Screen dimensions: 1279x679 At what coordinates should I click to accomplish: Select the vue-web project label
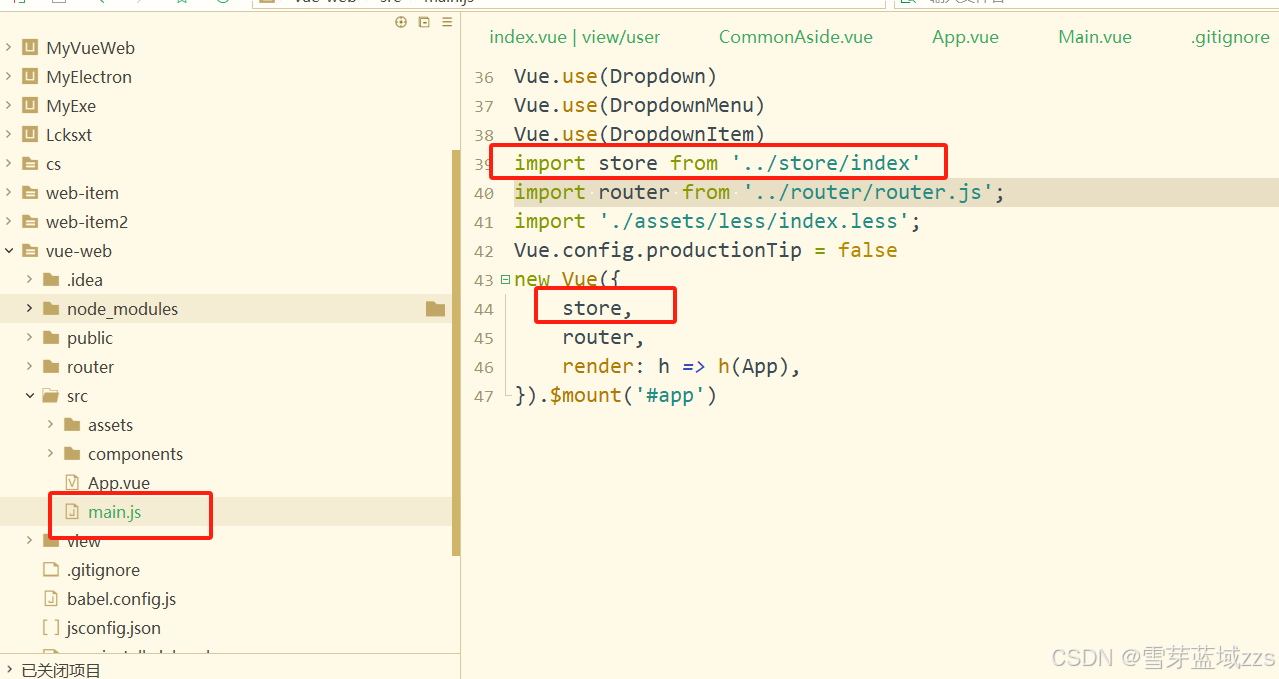pos(79,251)
